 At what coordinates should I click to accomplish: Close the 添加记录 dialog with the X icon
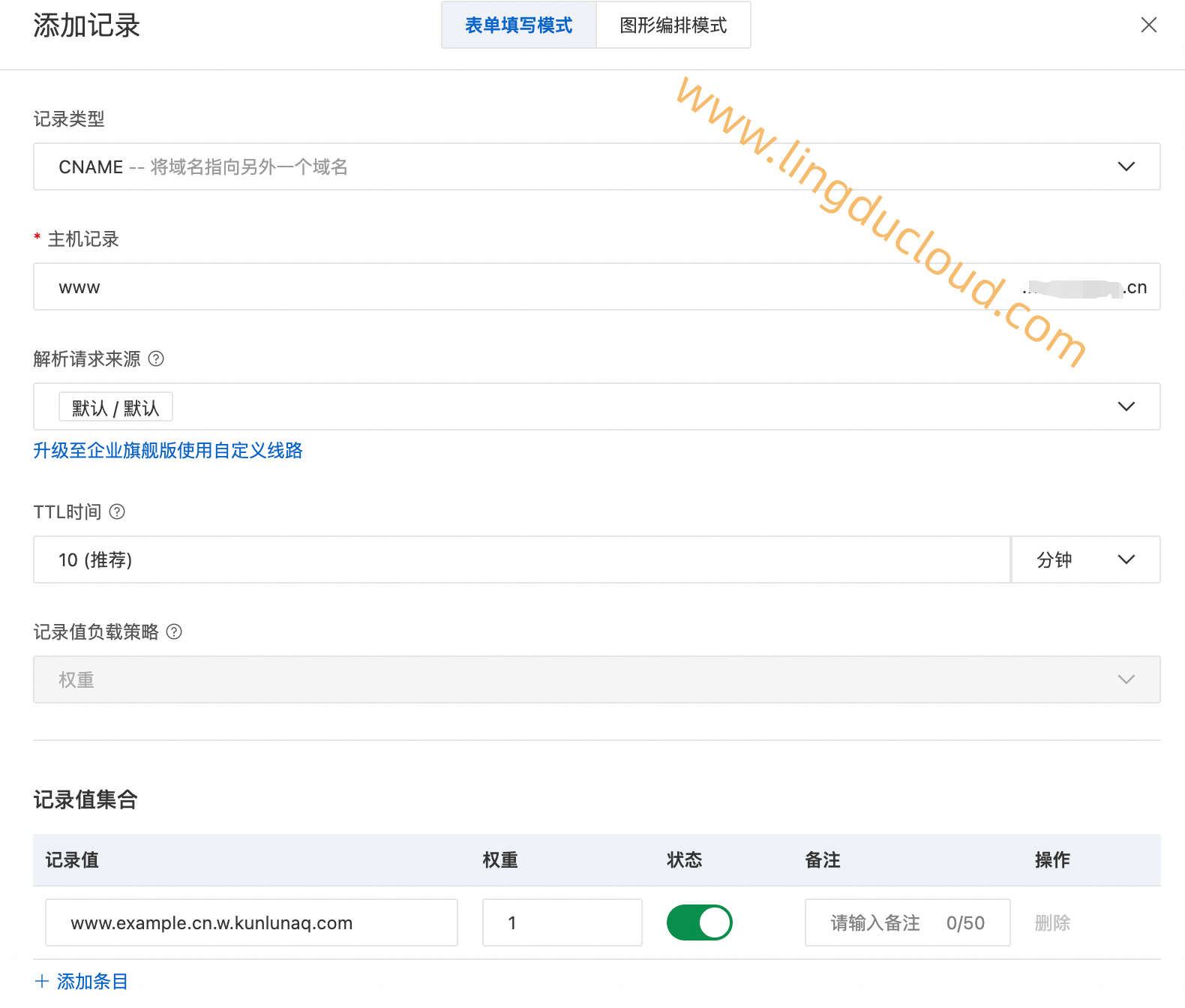1148,25
